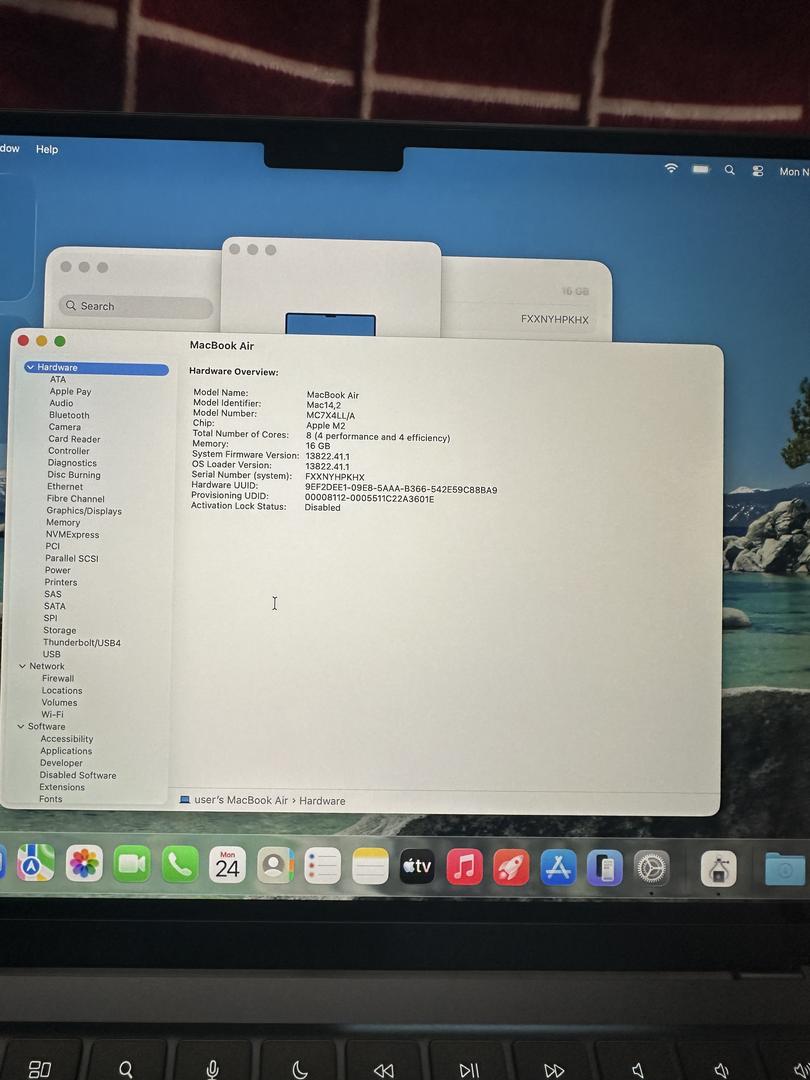Show Thunderbolt/USB4 information

click(82, 643)
